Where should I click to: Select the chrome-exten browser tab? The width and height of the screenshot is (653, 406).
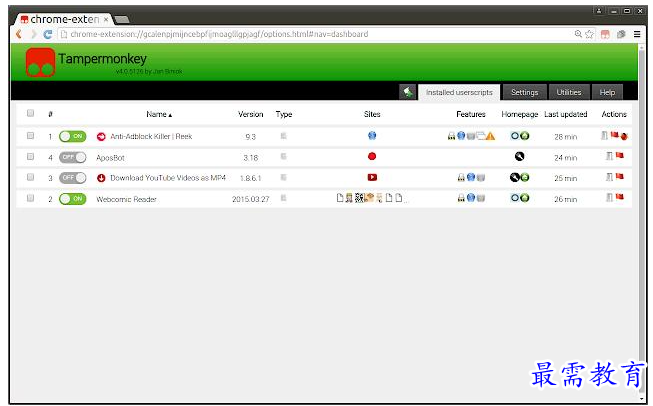tap(64, 19)
